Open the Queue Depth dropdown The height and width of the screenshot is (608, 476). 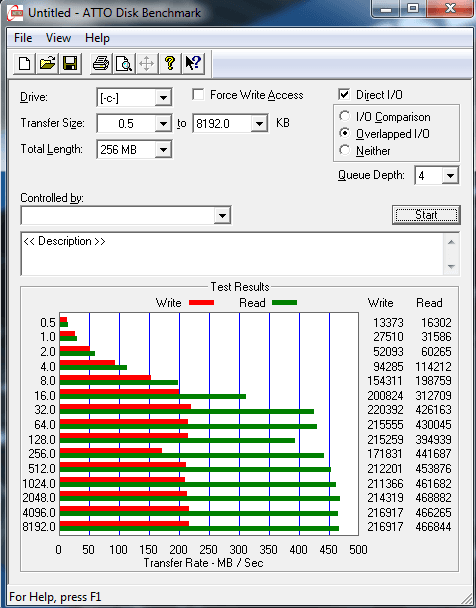[x=450, y=176]
